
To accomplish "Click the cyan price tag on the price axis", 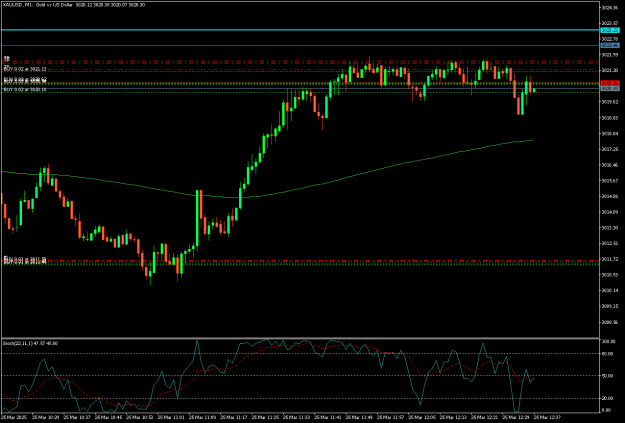I will (x=610, y=30).
